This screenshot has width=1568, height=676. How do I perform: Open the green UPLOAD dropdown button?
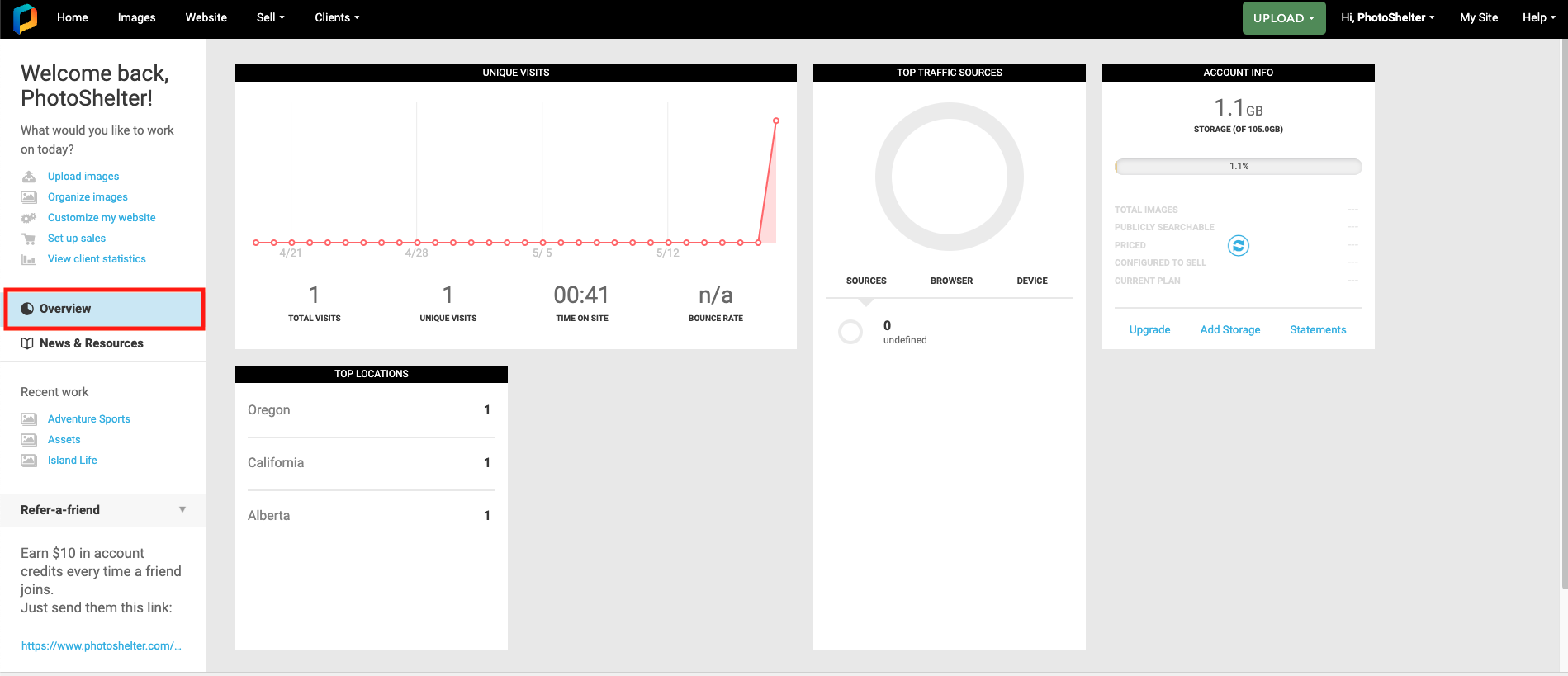[1284, 18]
